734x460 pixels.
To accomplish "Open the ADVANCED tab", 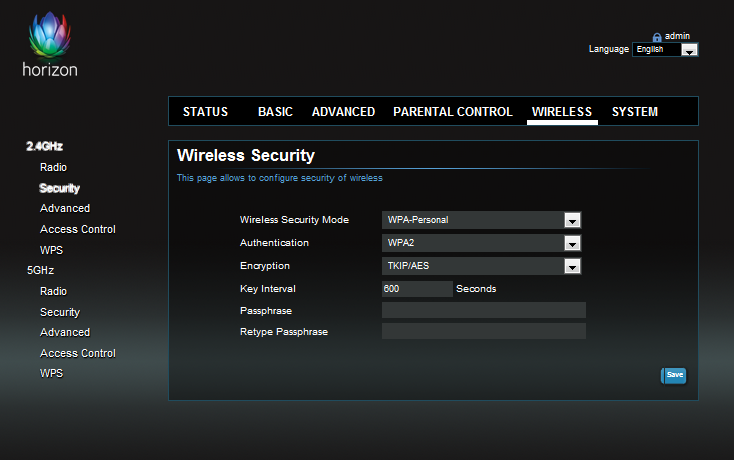I will point(343,112).
